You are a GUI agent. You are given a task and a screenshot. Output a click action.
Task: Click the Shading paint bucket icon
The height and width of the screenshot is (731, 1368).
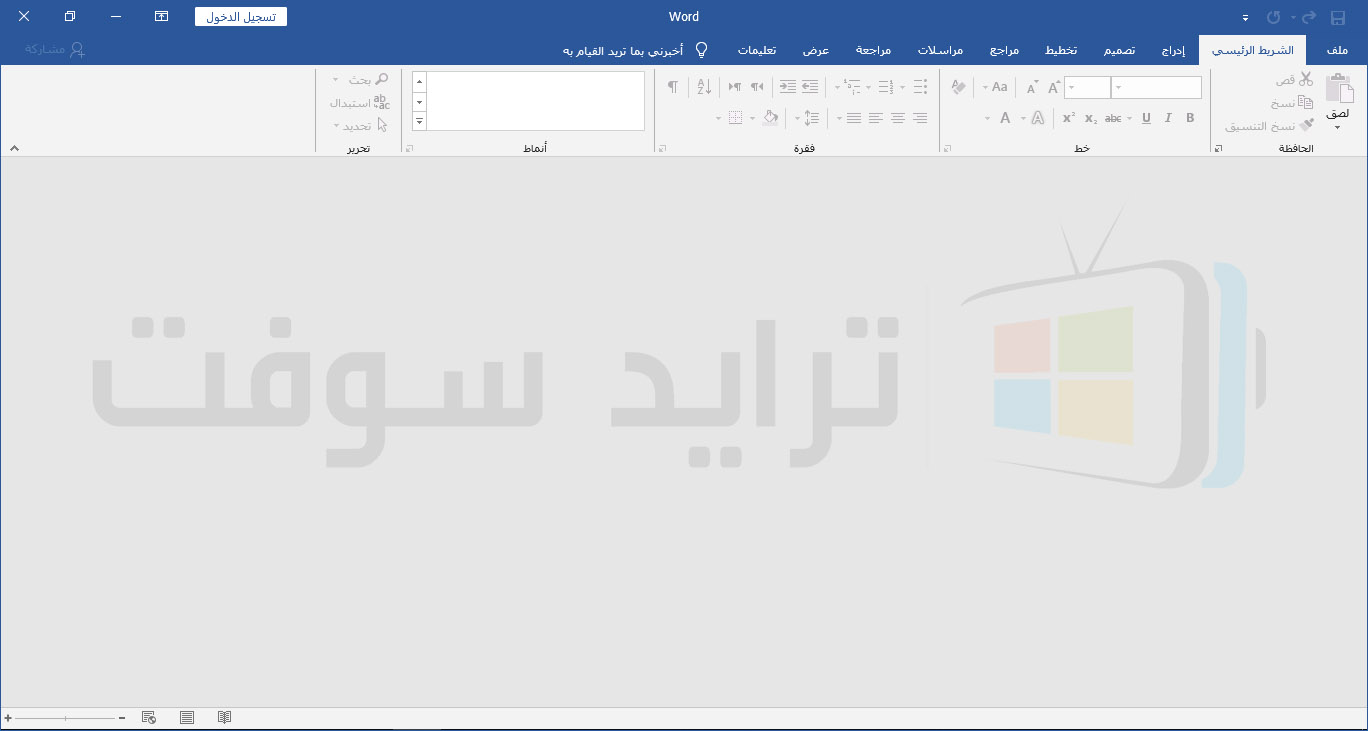770,118
